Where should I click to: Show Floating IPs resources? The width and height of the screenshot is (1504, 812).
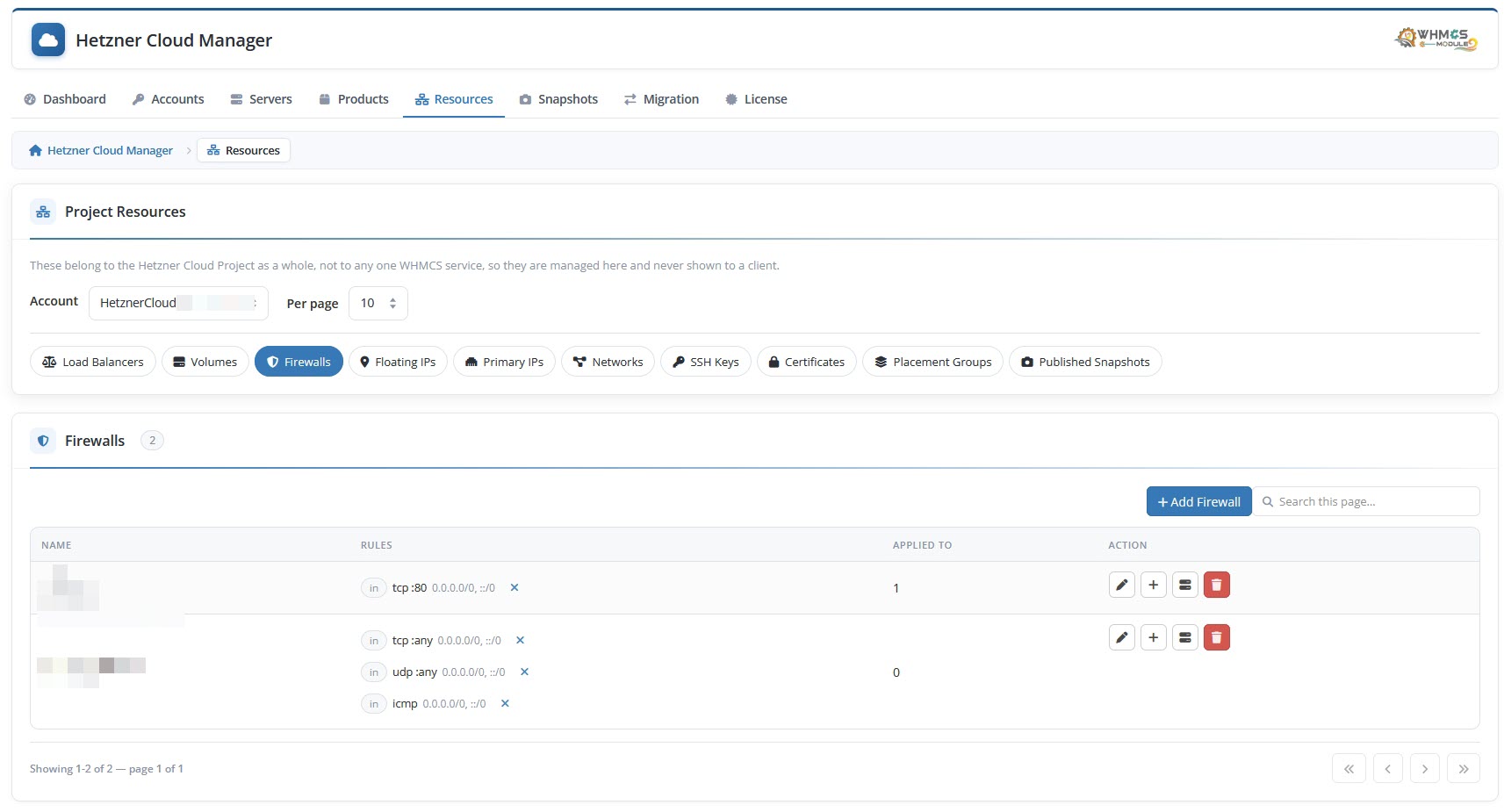pos(398,362)
